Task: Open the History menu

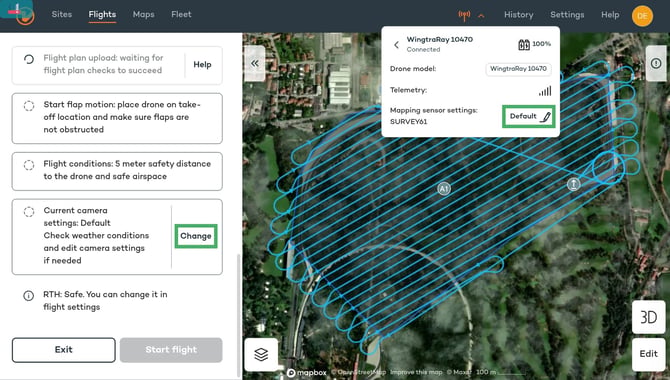Action: point(518,15)
